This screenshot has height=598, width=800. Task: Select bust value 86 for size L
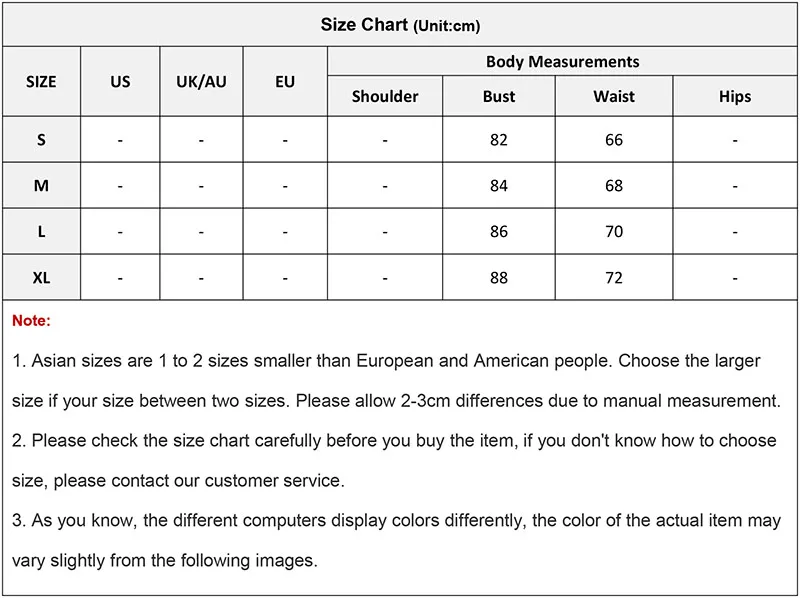(x=499, y=232)
